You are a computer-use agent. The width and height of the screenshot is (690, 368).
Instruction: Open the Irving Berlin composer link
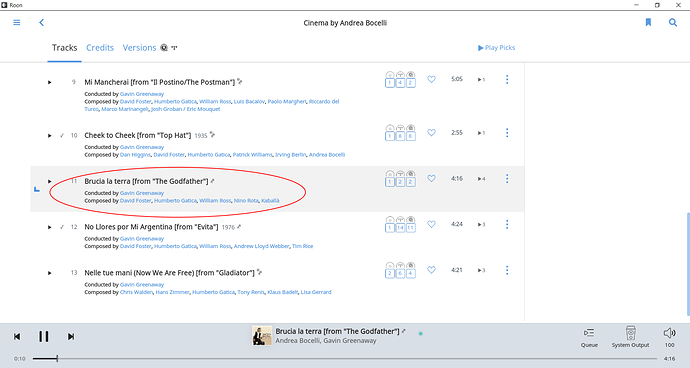pos(290,155)
